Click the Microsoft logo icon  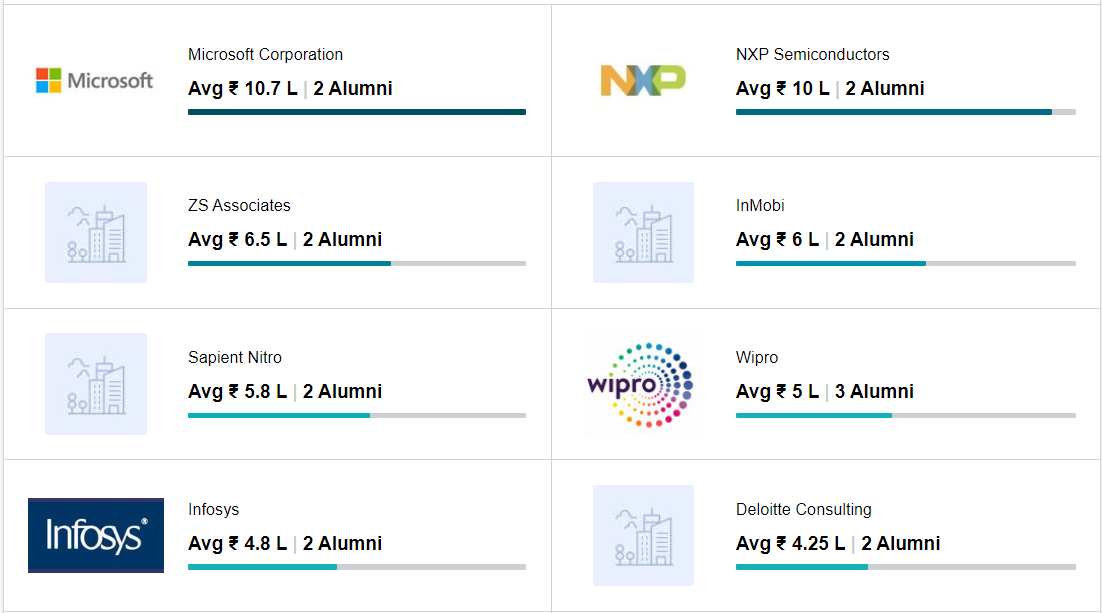(95, 79)
